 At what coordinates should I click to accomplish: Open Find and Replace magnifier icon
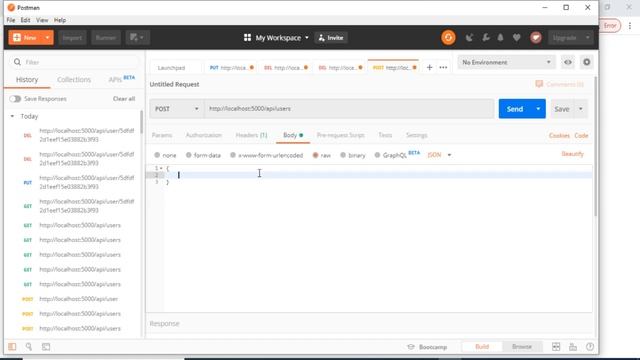point(29,347)
